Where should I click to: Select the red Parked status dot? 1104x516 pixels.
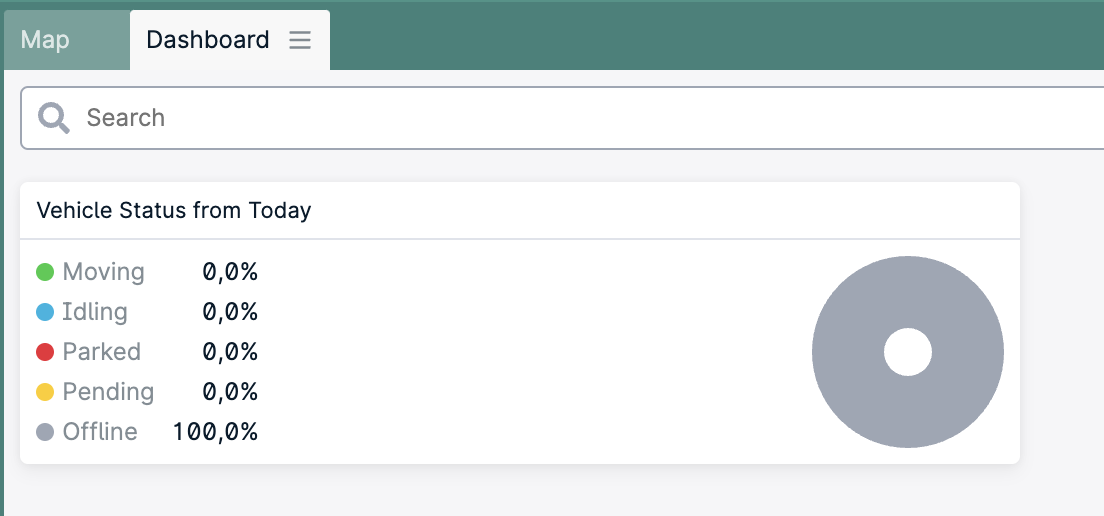click(45, 352)
